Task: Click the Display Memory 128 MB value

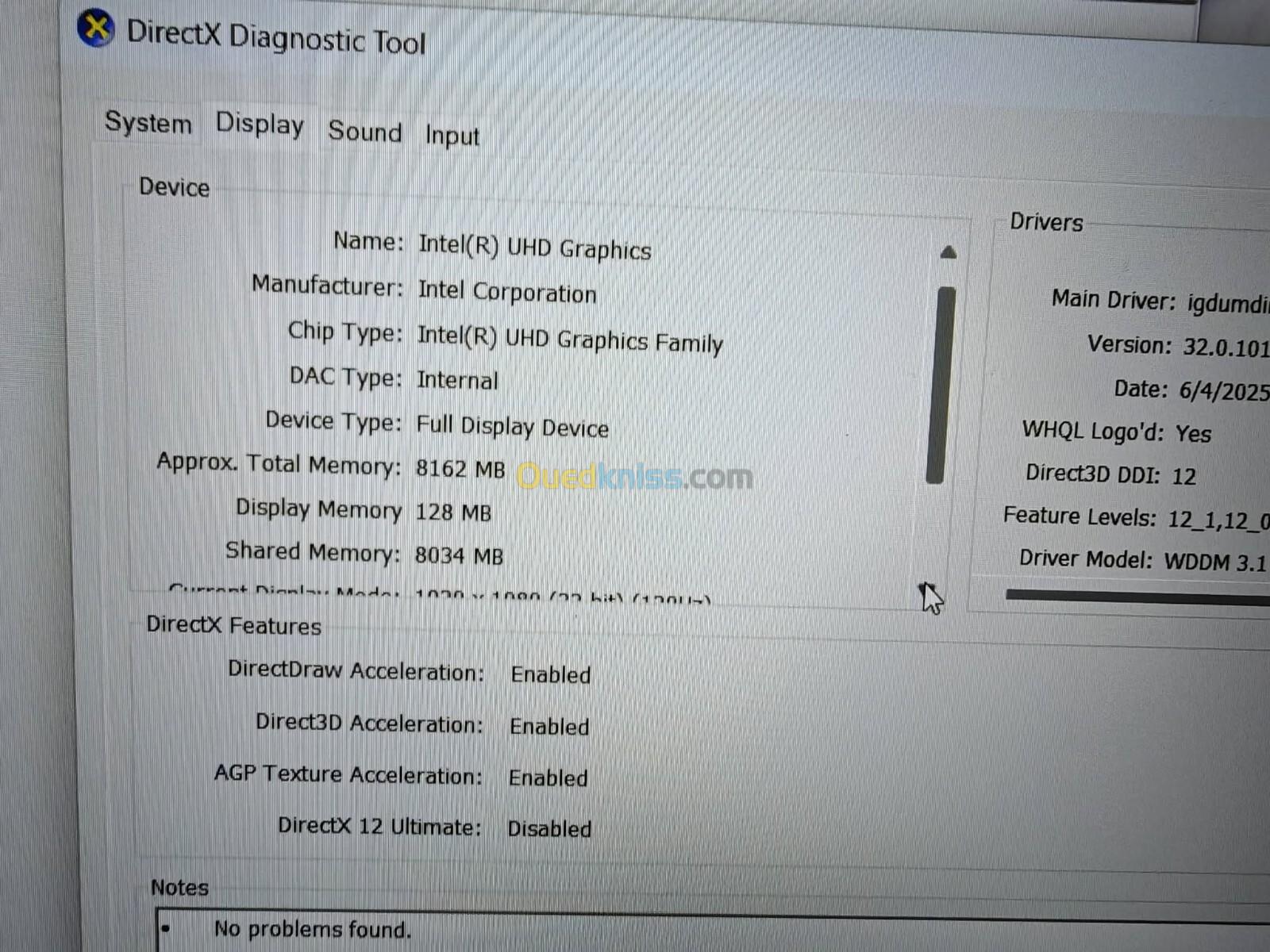Action: click(453, 512)
